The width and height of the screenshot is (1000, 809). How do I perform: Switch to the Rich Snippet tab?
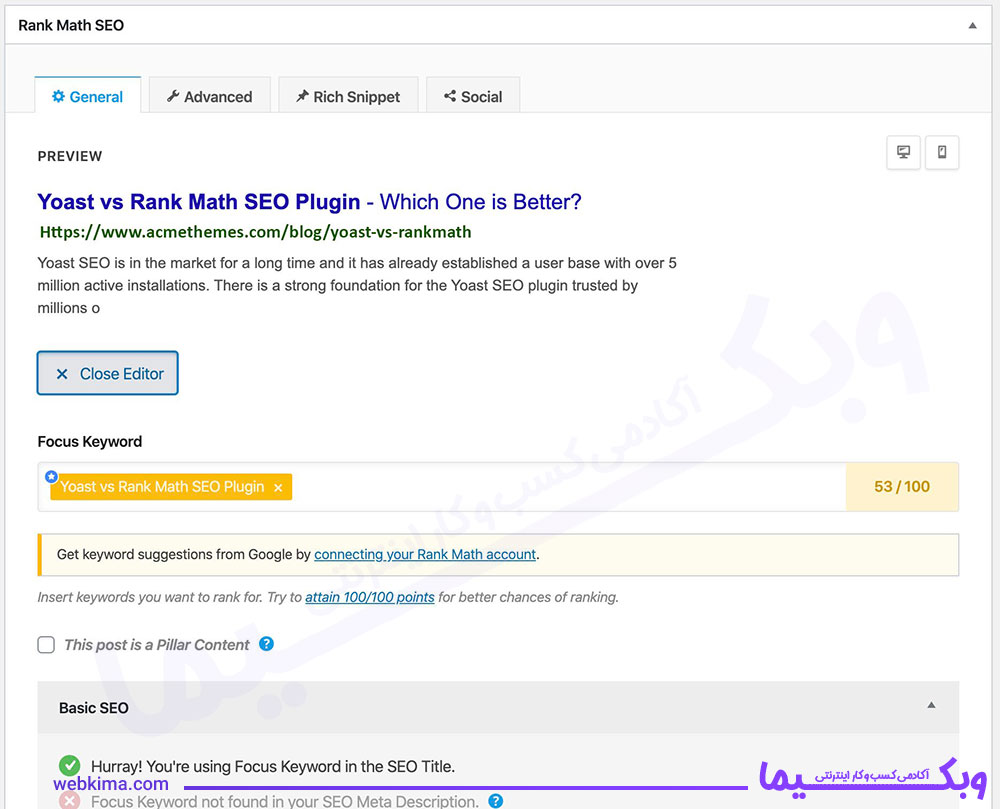(x=348, y=96)
